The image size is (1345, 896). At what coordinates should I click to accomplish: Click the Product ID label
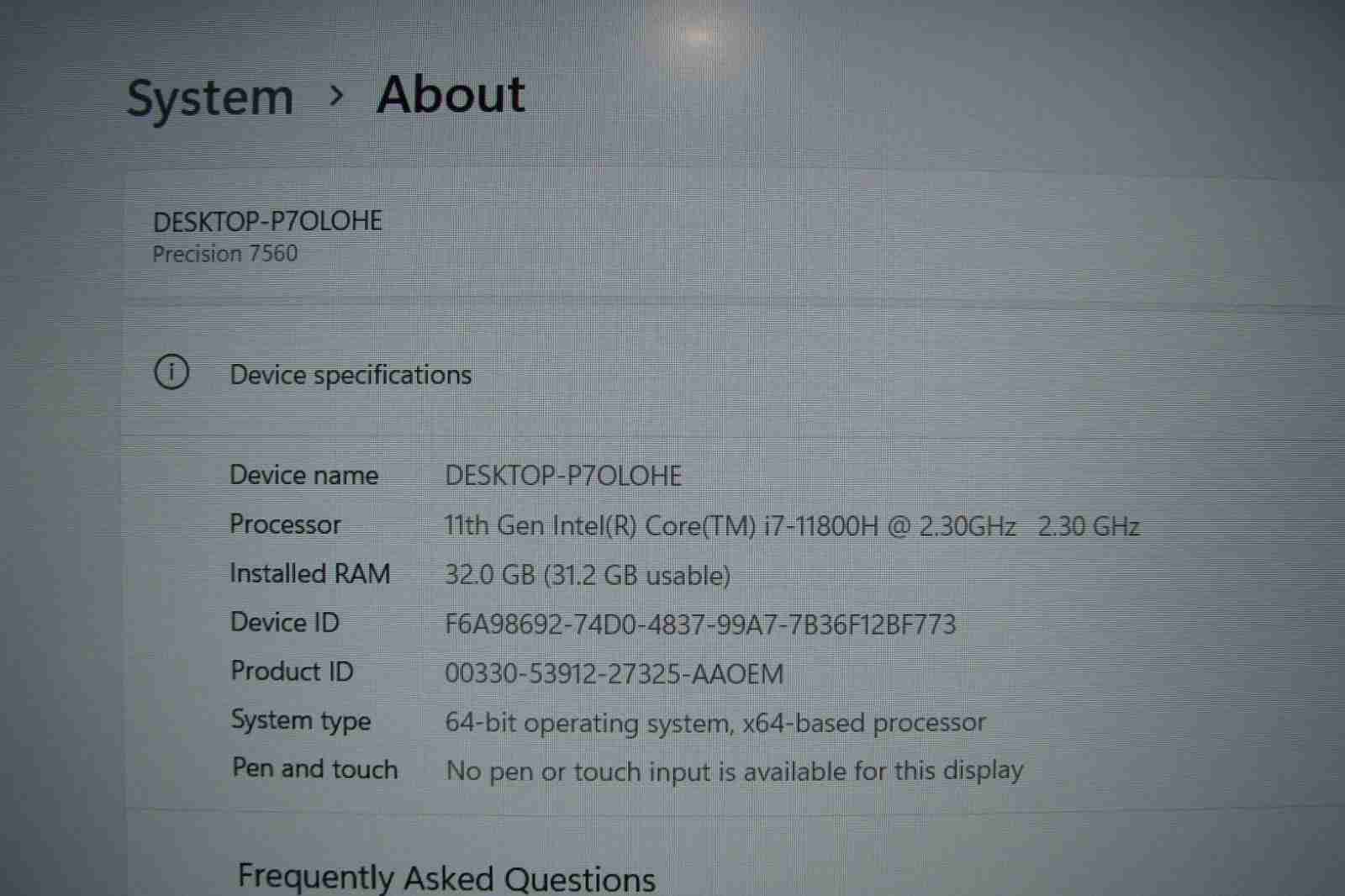292,671
